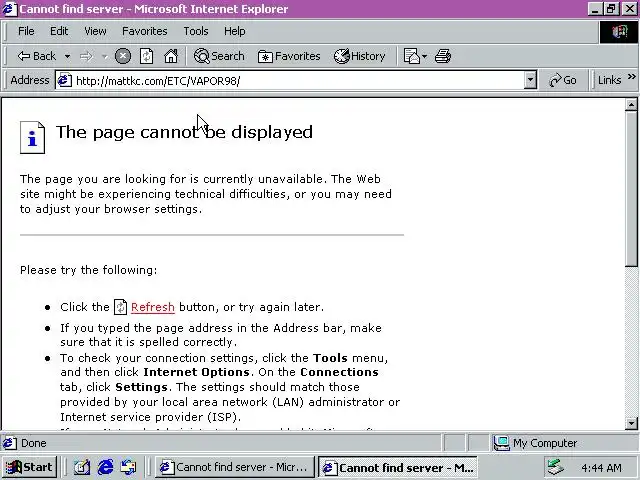640x480 pixels.
Task: Close the Internet Explorer window
Action: point(629,9)
